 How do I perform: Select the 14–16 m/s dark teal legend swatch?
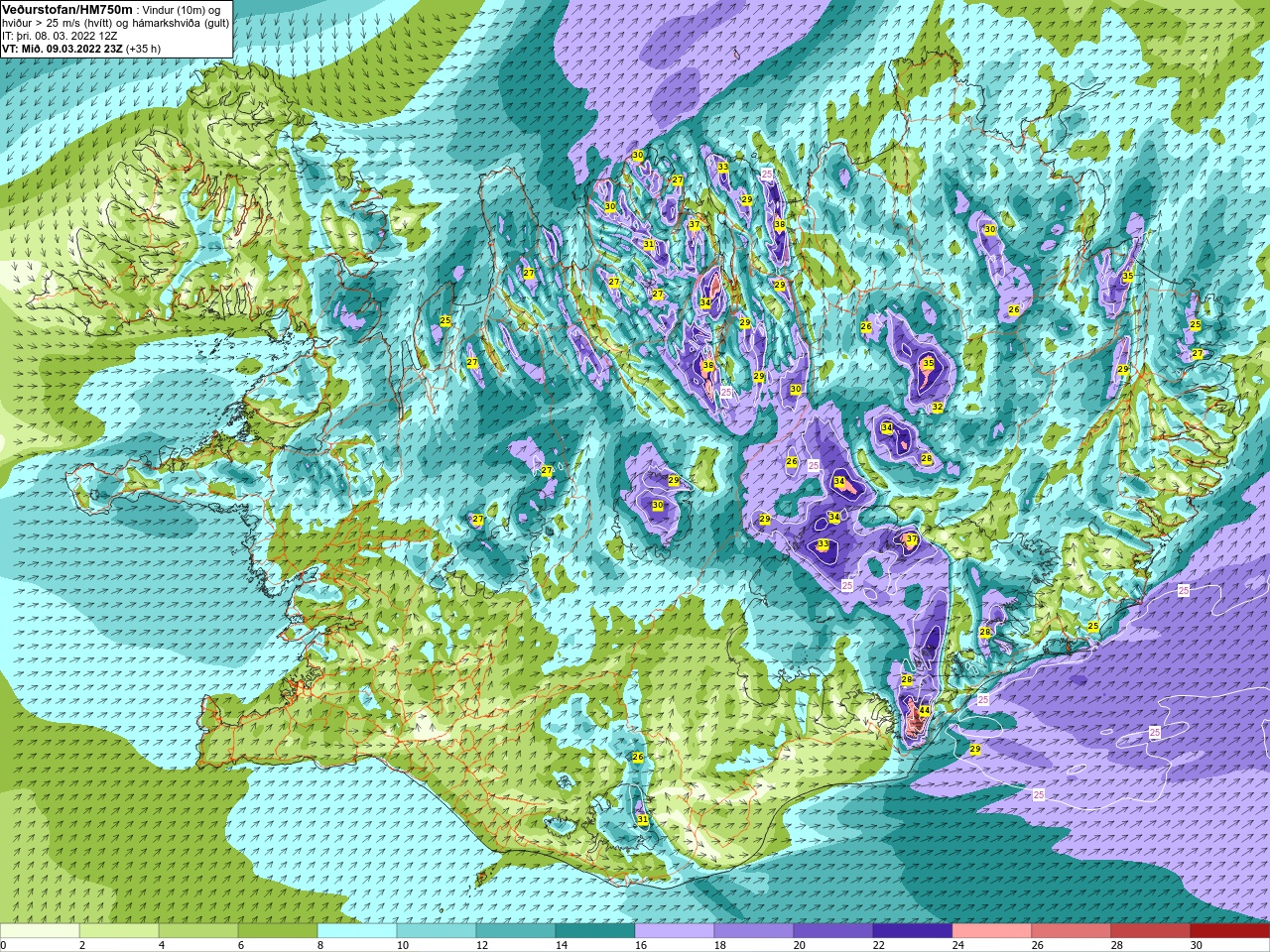595,931
